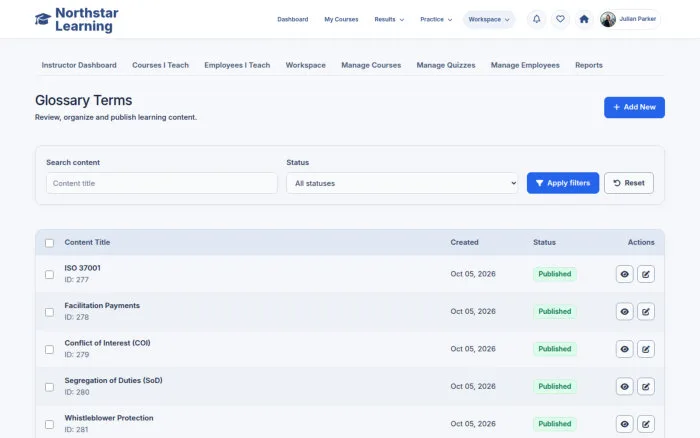
Task: Select all rows with header checkbox
Action: tap(50, 243)
